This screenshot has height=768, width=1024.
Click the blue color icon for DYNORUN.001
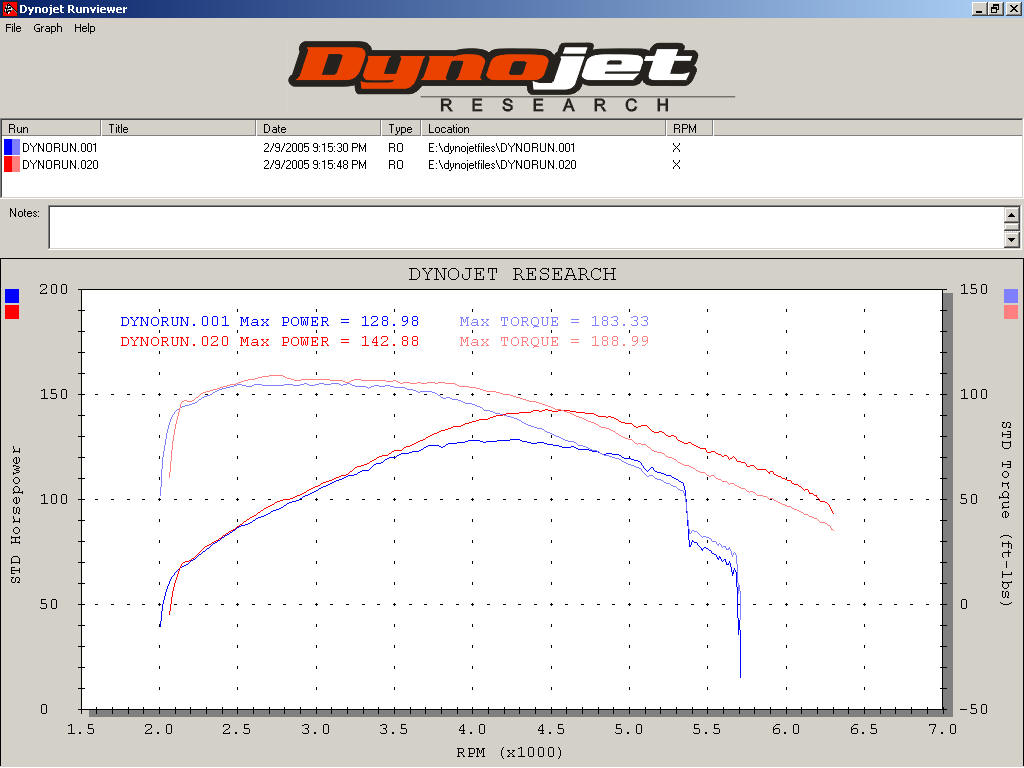[x=12, y=147]
